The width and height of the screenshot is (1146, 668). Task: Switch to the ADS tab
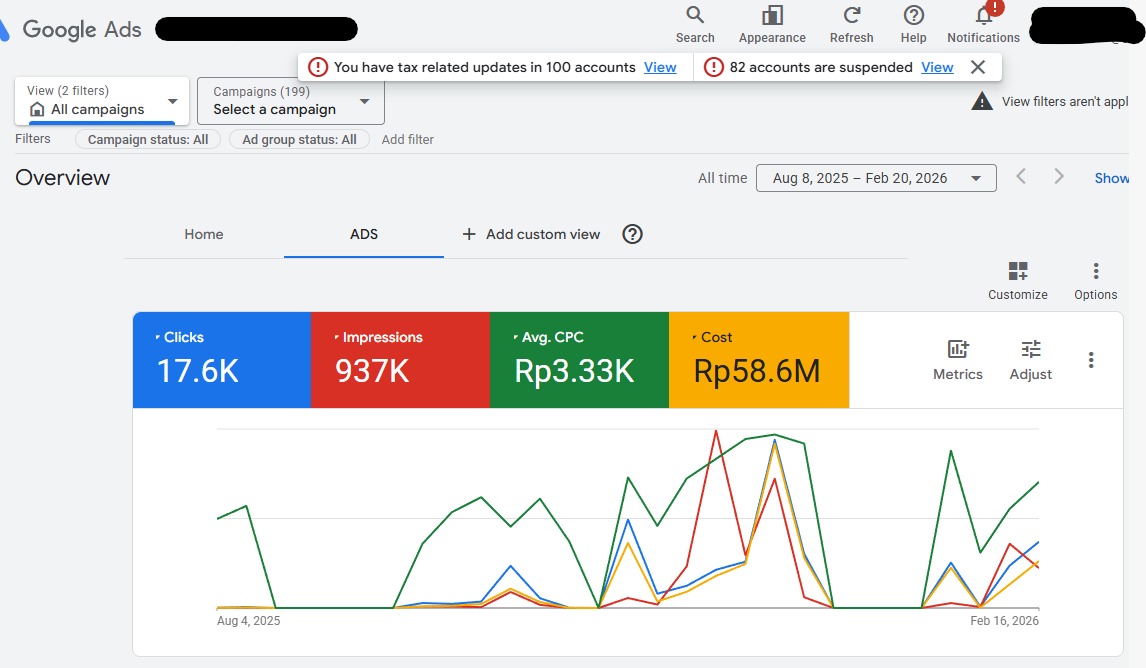[x=364, y=234]
